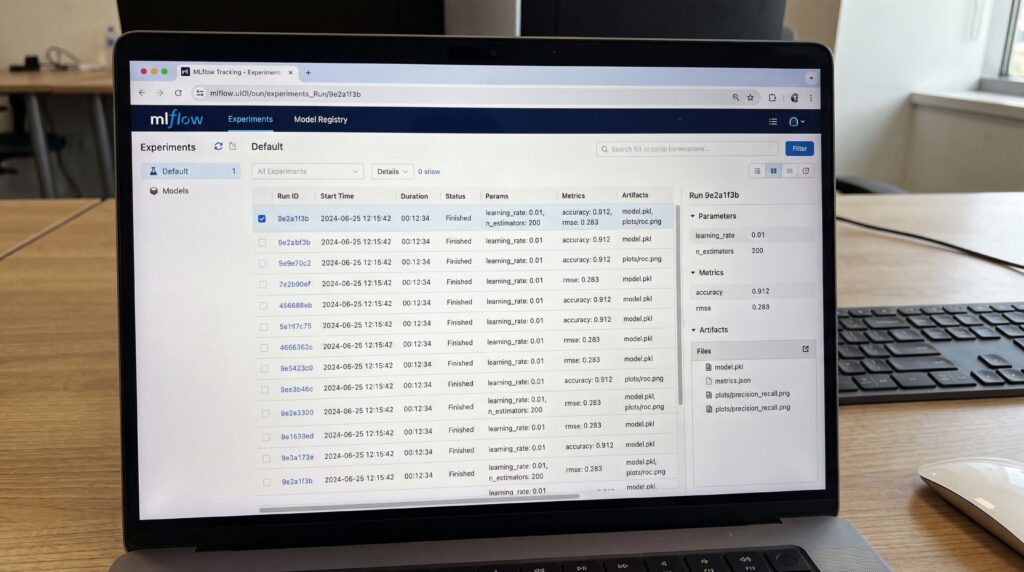
Task: Select the MLflow Tracking browser tab
Action: coord(237,72)
